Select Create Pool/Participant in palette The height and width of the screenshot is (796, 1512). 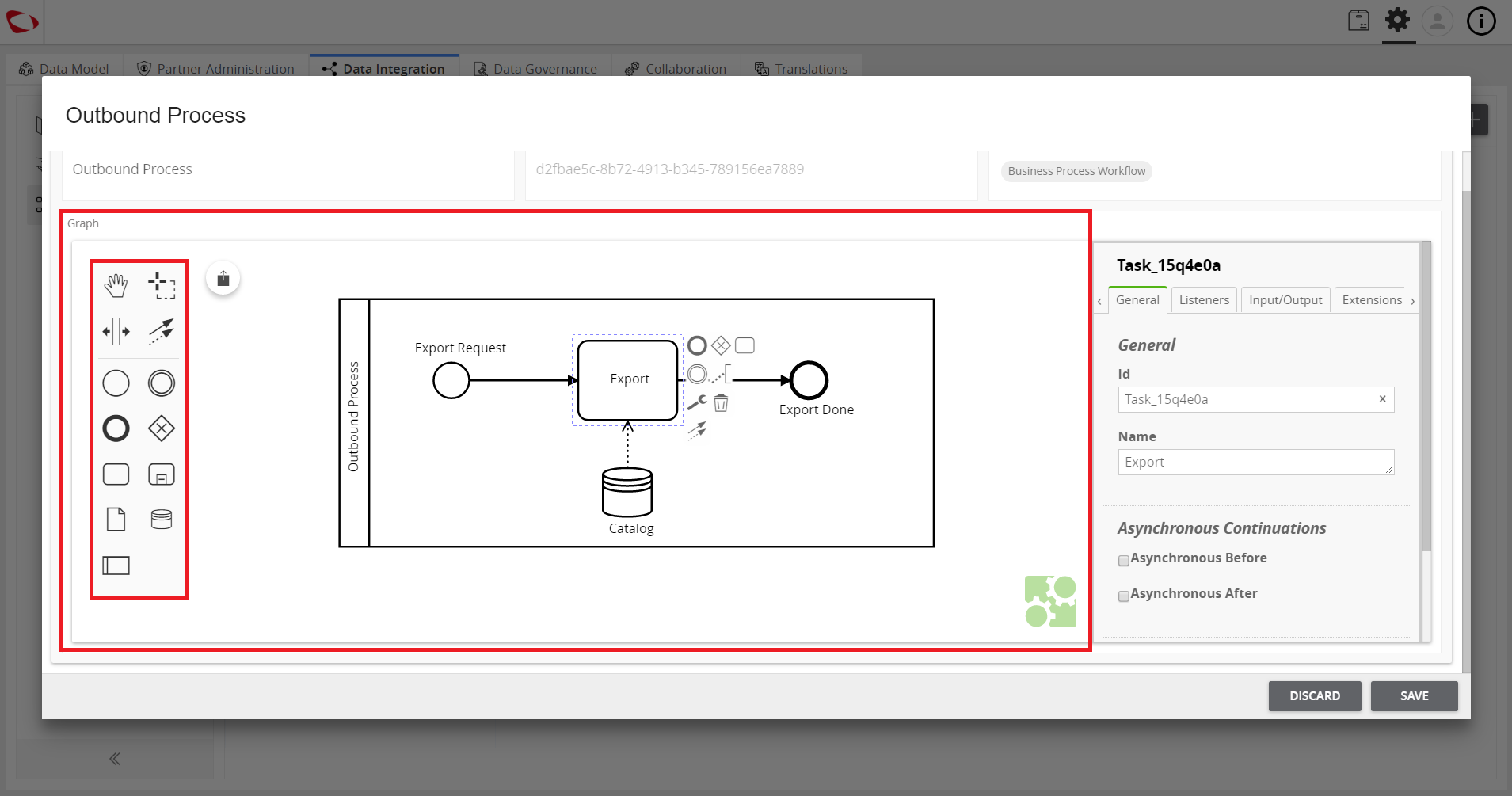[x=116, y=566]
